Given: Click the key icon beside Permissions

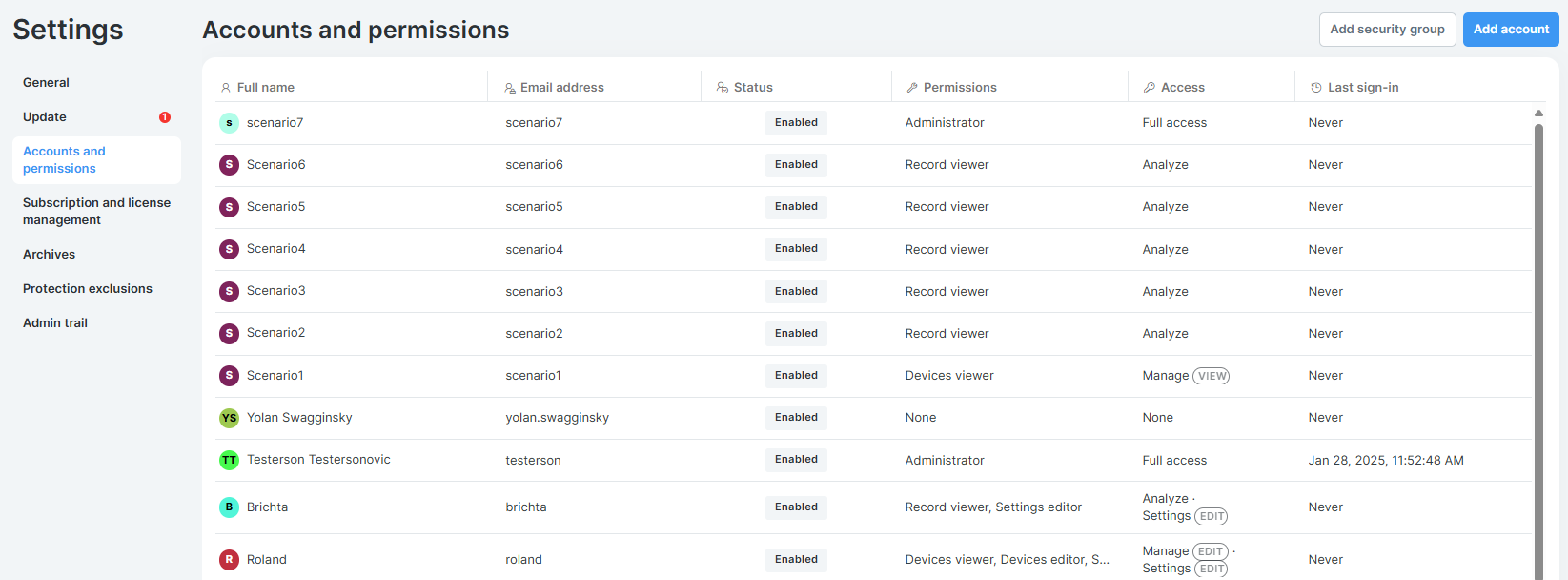Looking at the screenshot, I should pyautogui.click(x=912, y=88).
